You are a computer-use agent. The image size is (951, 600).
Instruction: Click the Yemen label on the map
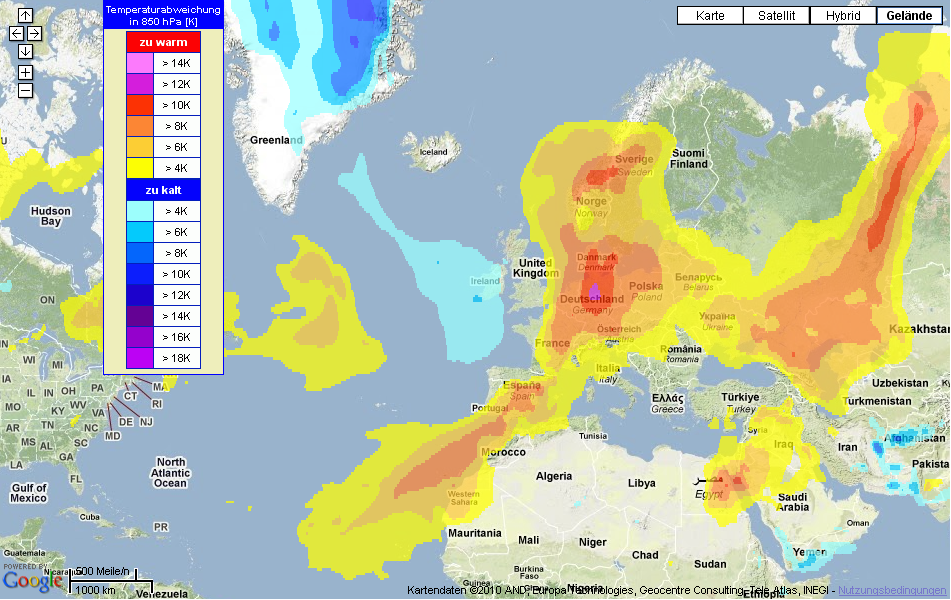click(x=810, y=552)
